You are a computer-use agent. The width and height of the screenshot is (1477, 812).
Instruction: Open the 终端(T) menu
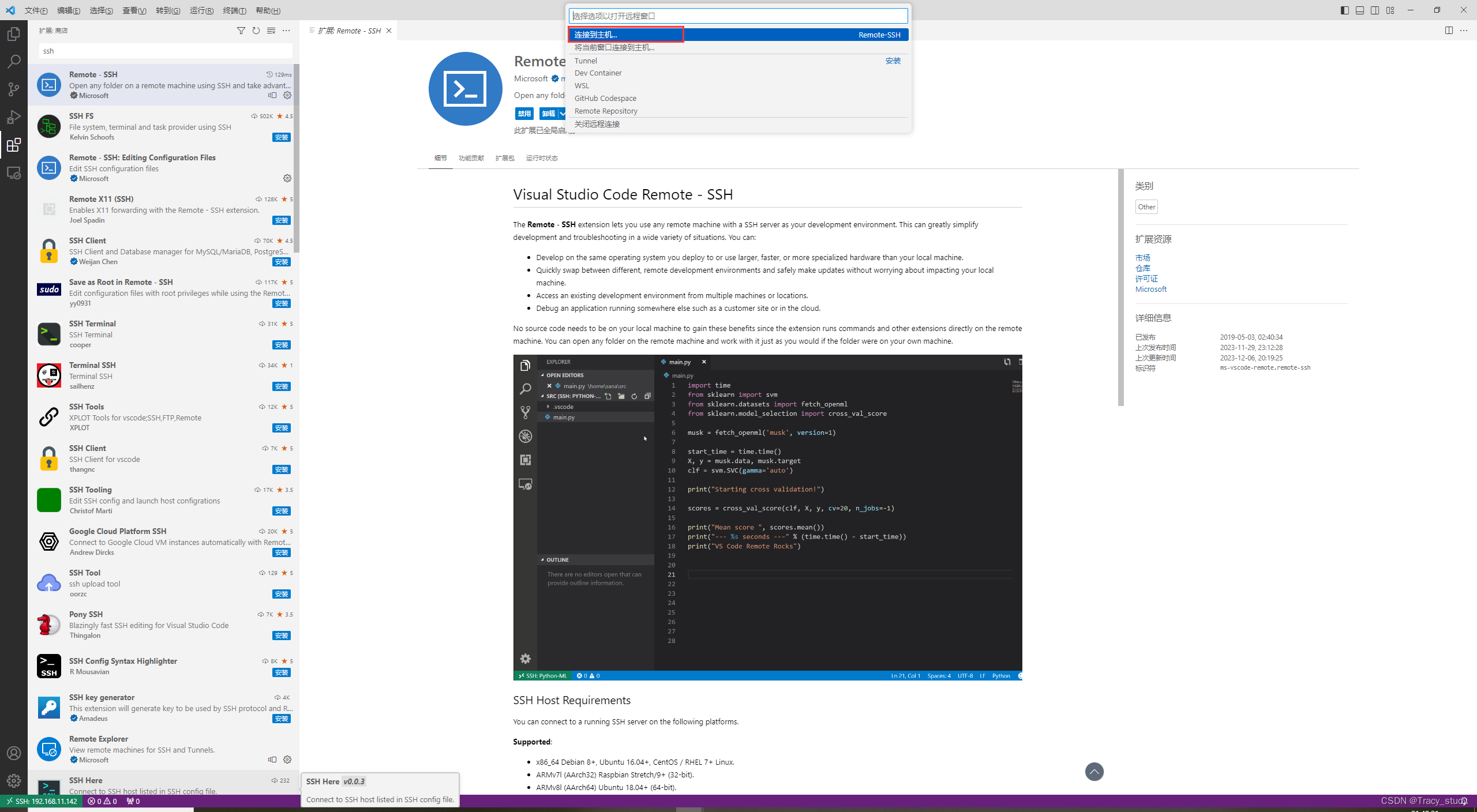pyautogui.click(x=234, y=10)
